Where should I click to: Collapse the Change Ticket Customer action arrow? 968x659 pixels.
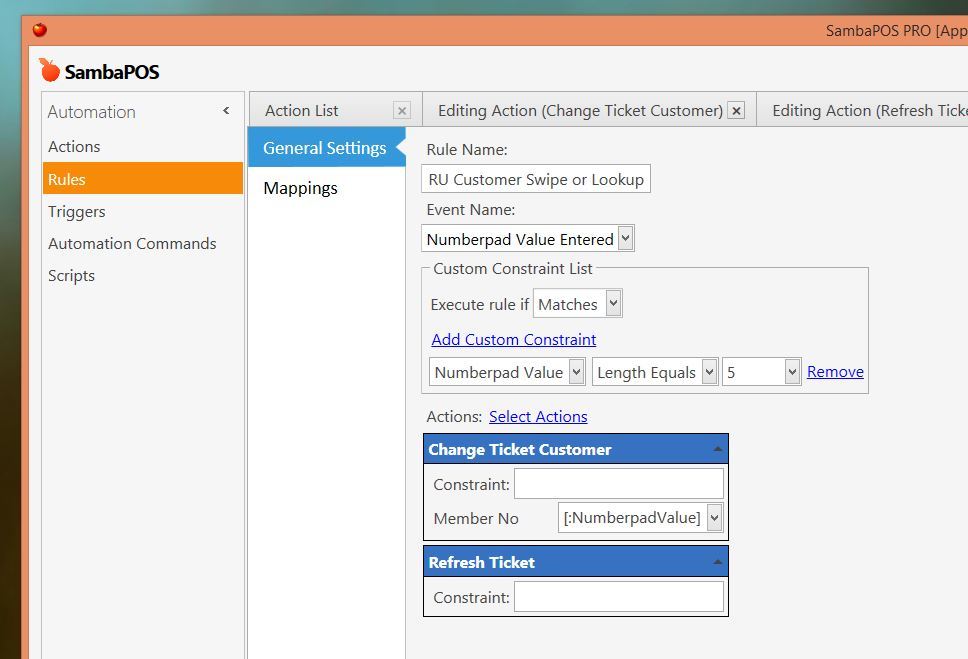pos(717,449)
